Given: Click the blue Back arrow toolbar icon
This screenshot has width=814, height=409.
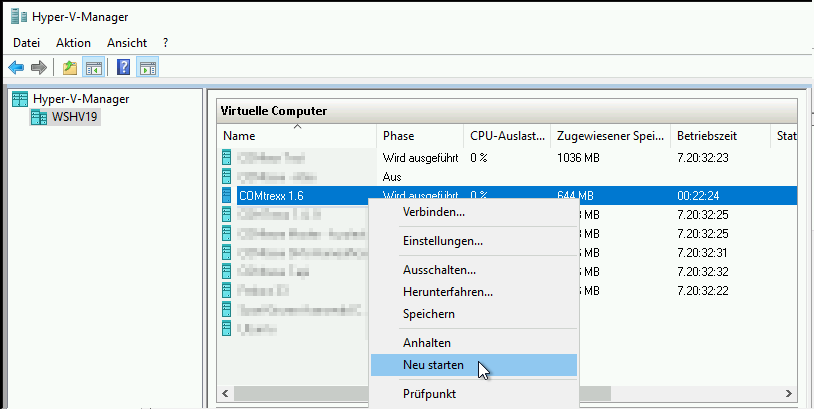Looking at the screenshot, I should [x=17, y=67].
